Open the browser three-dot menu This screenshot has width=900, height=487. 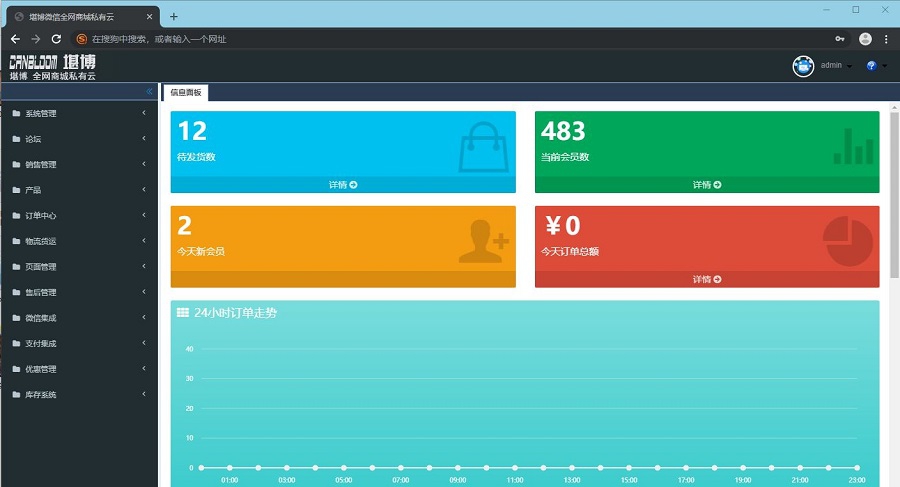pos(886,39)
